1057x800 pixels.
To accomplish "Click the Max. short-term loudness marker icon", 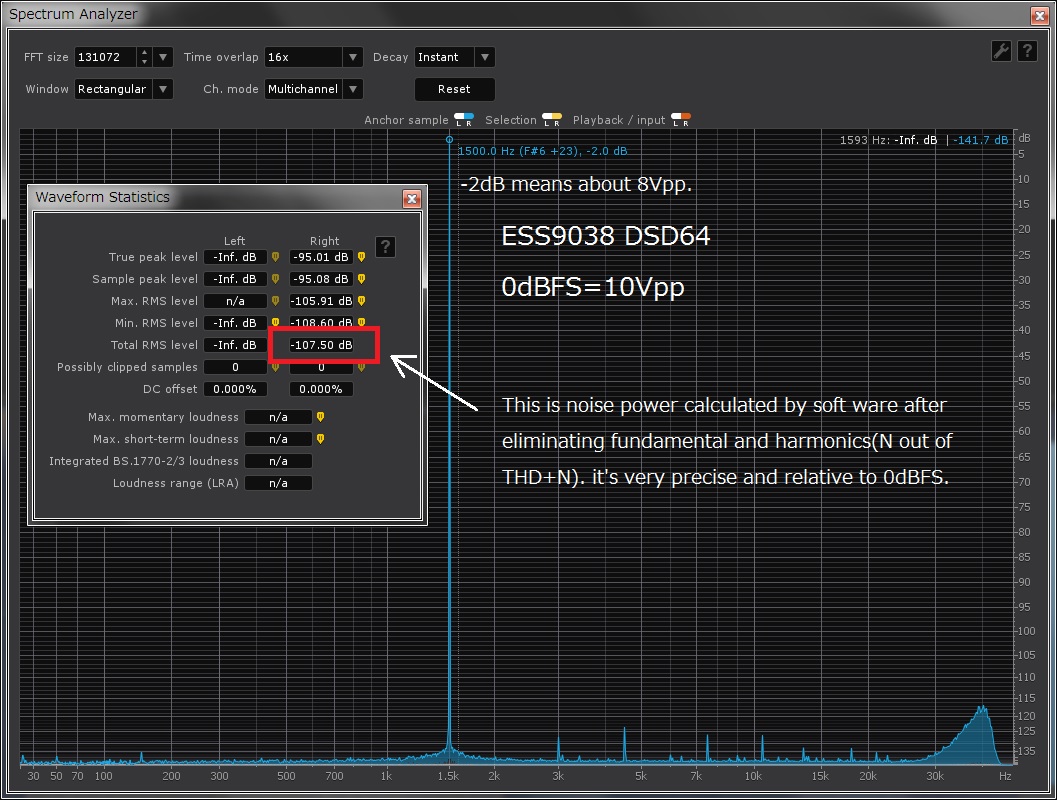I will coord(320,439).
